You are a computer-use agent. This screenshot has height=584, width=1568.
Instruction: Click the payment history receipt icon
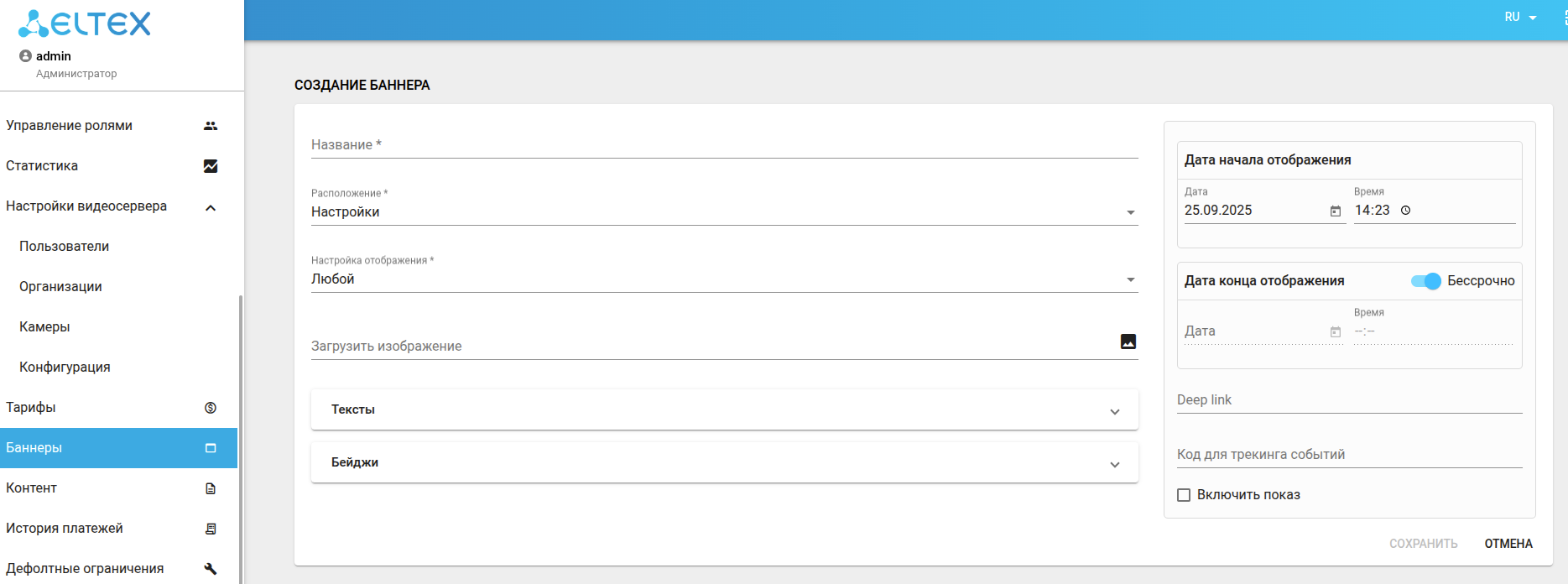[211, 529]
